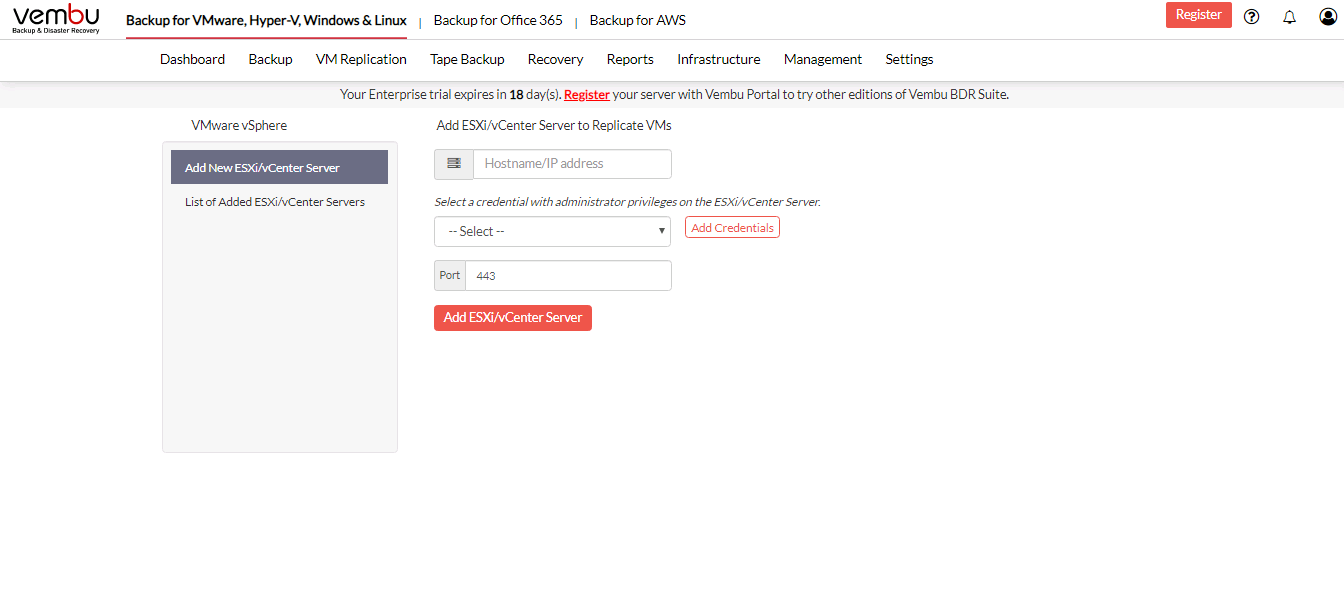This screenshot has width=1344, height=613.
Task: Click the Vembu logo
Action: pyautogui.click(x=56, y=19)
